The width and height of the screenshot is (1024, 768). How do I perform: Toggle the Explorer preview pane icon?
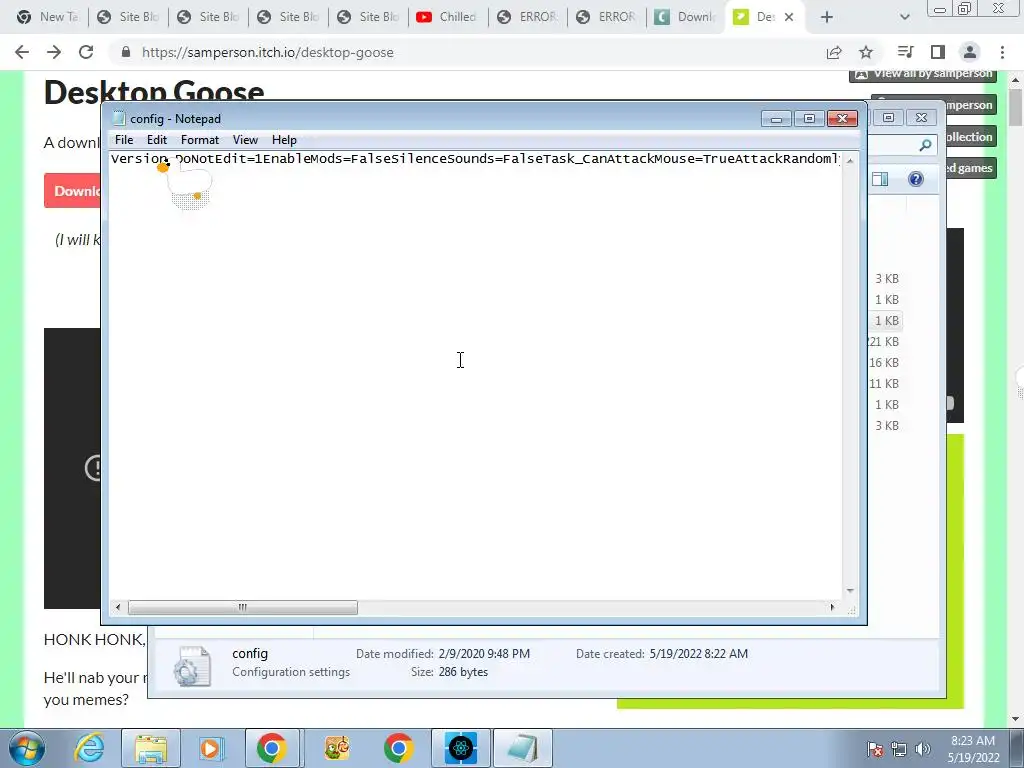click(880, 179)
